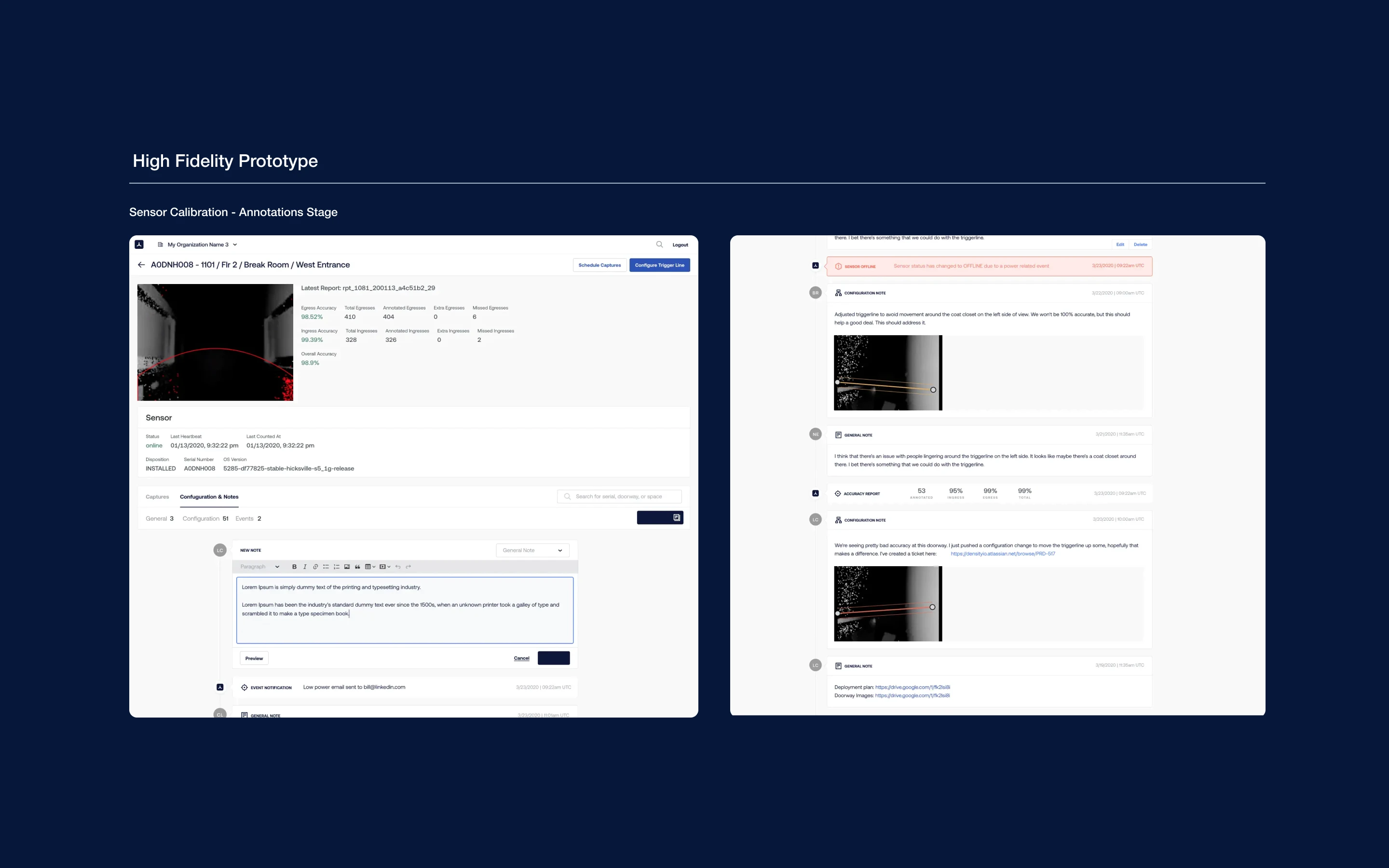Click the undo icon in the note editor
Screen dimensions: 1389x868
399,567
